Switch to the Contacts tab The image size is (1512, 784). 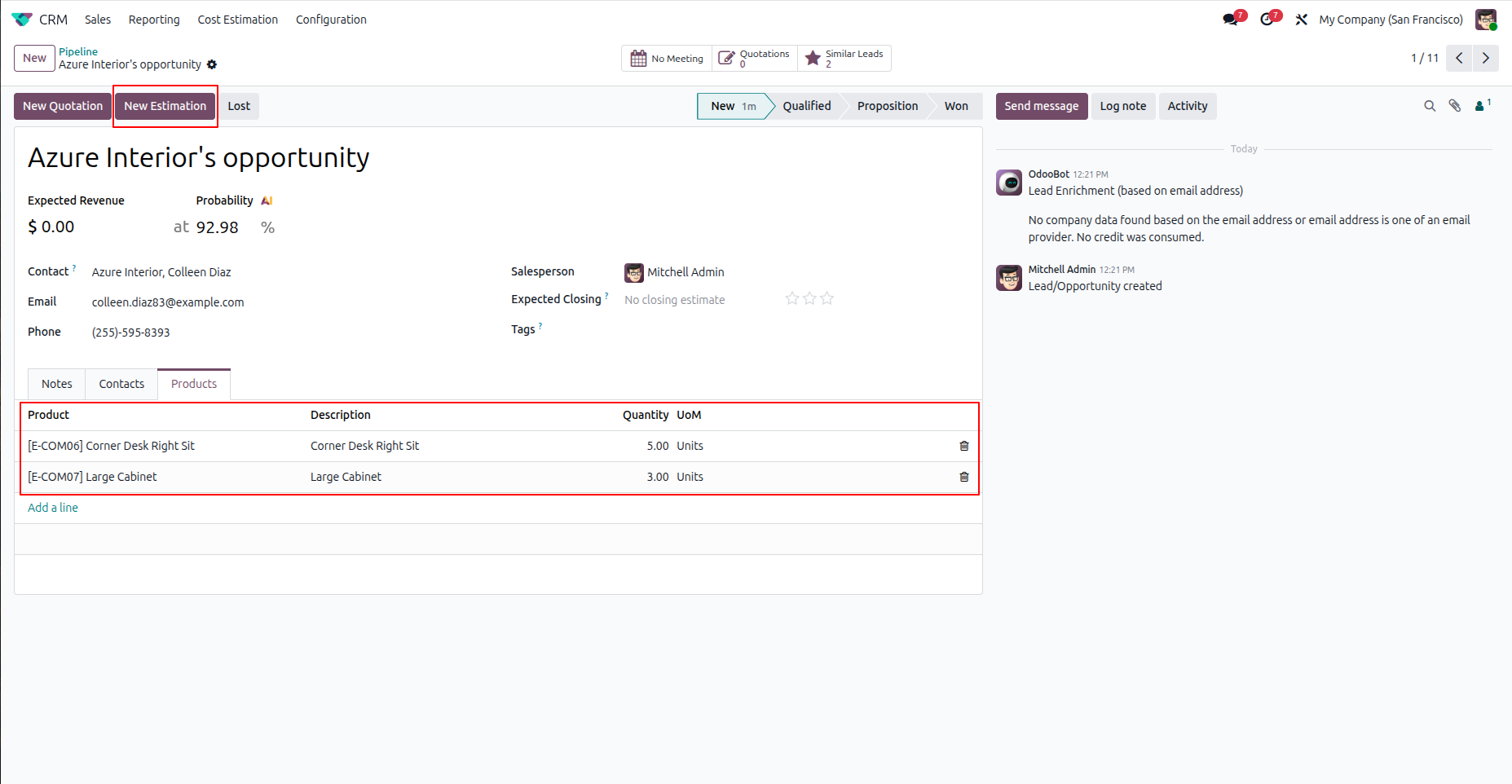121,384
